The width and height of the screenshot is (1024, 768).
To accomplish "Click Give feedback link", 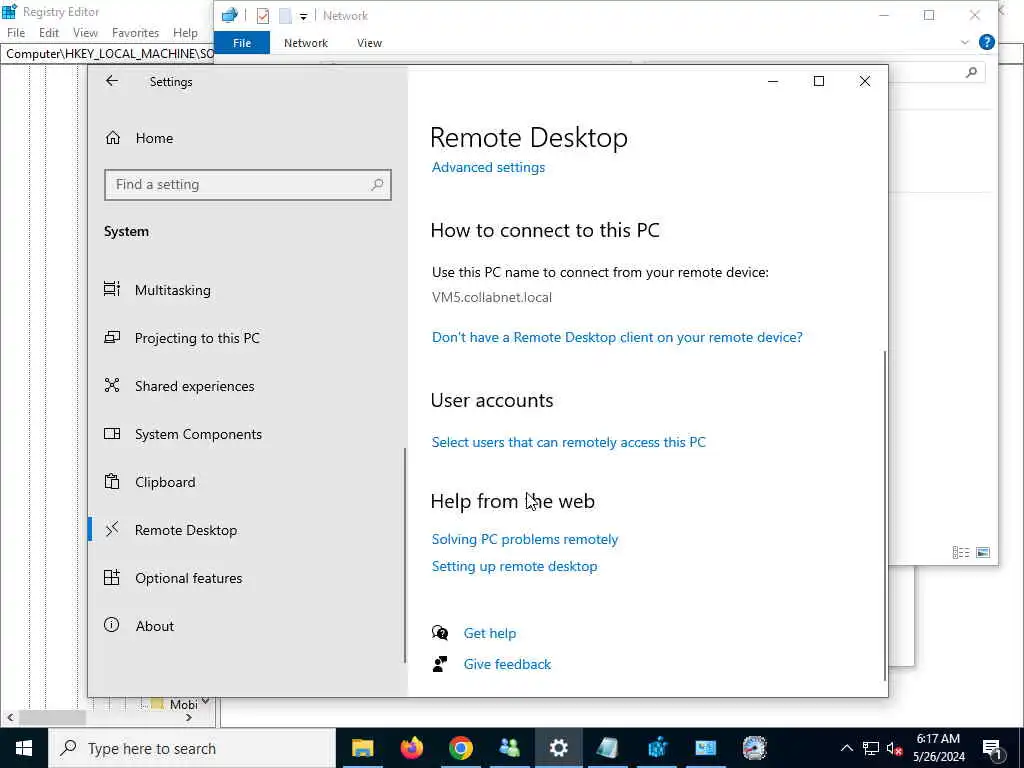I will click(507, 664).
